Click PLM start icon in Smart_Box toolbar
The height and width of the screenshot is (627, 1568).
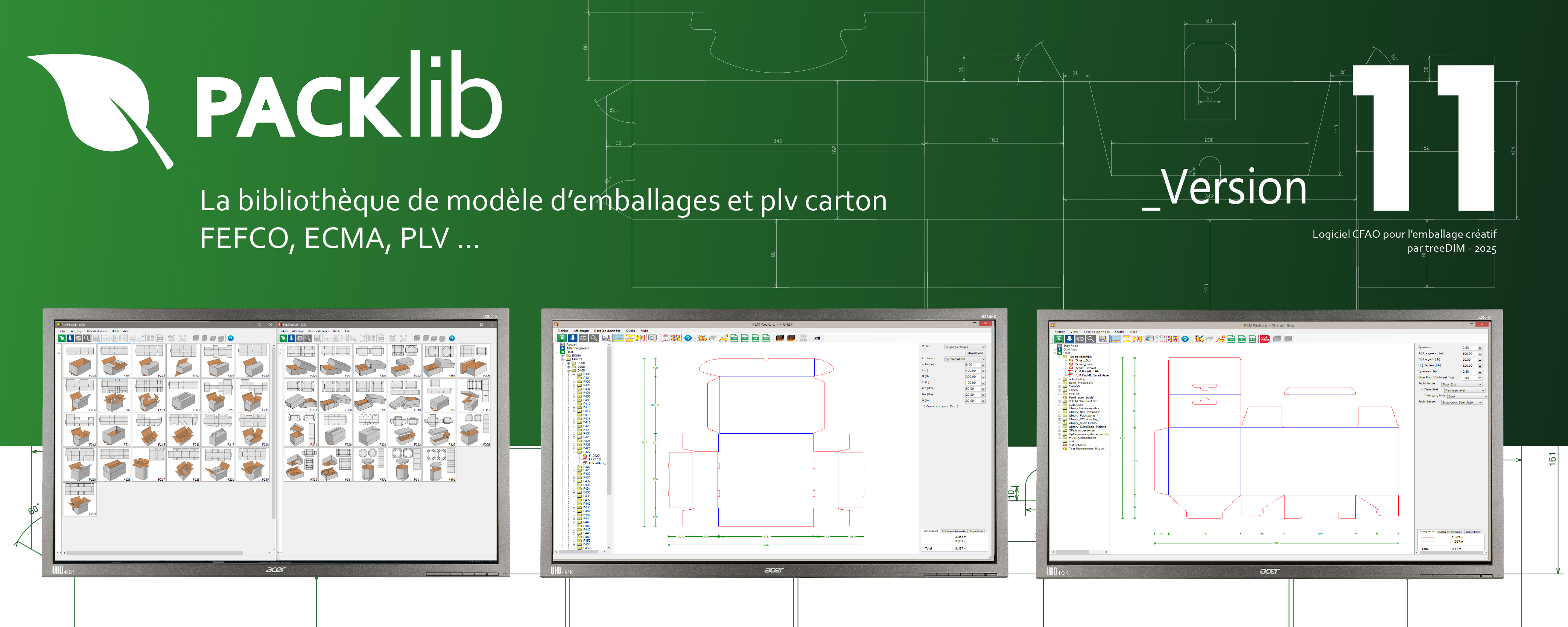(x=1059, y=339)
